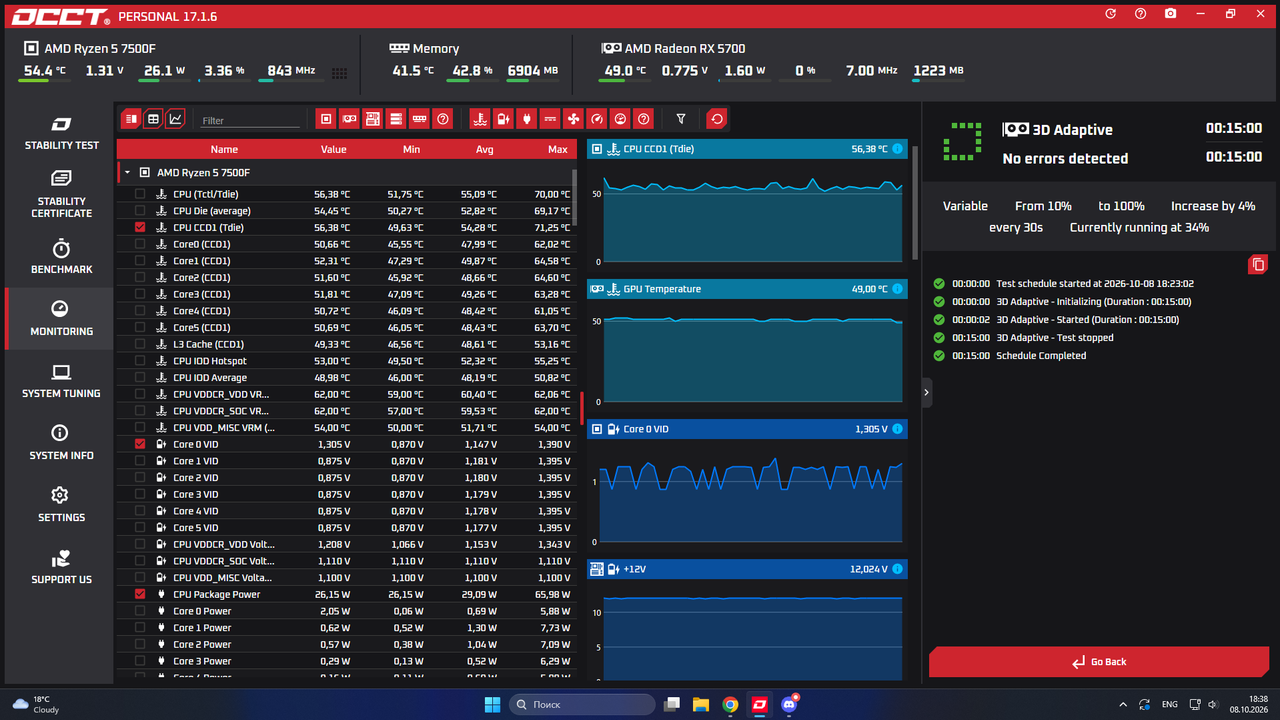
Task: Filter sensors by memory module icon
Action: click(420, 119)
